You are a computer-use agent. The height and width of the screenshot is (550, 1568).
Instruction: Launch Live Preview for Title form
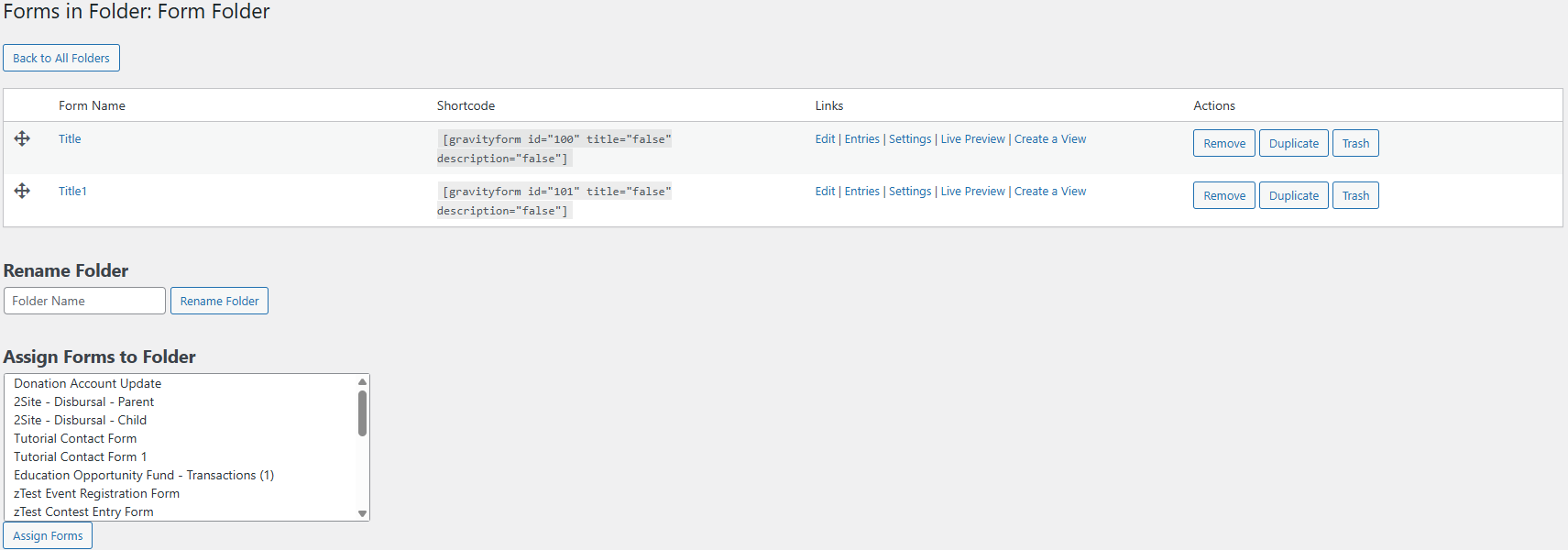[x=972, y=139]
